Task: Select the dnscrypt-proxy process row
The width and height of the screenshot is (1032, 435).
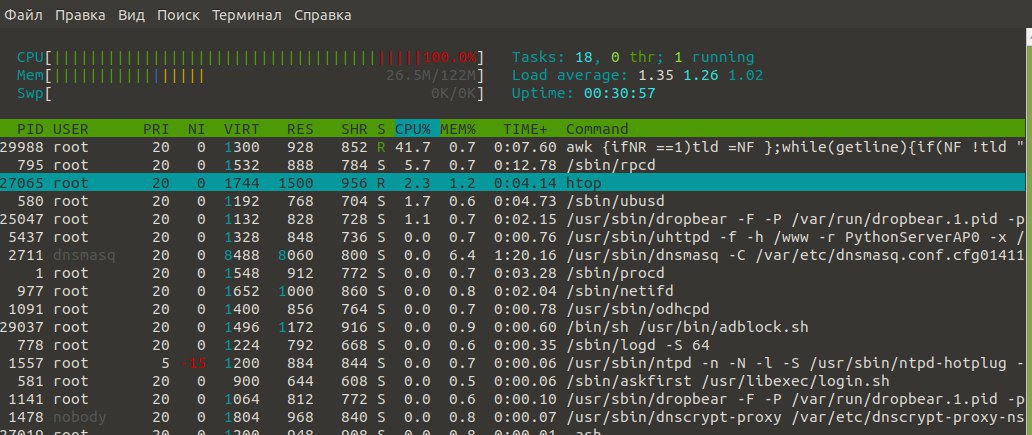Action: [x=513, y=417]
